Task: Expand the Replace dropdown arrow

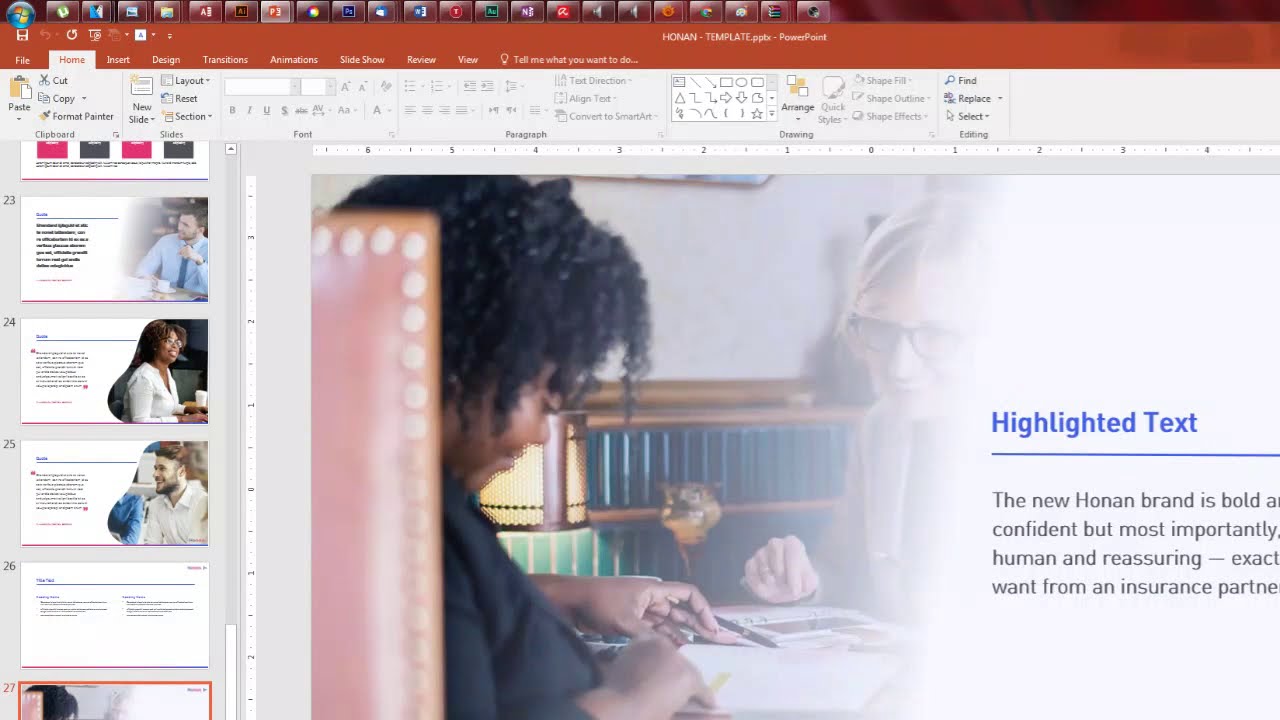Action: [x=999, y=98]
